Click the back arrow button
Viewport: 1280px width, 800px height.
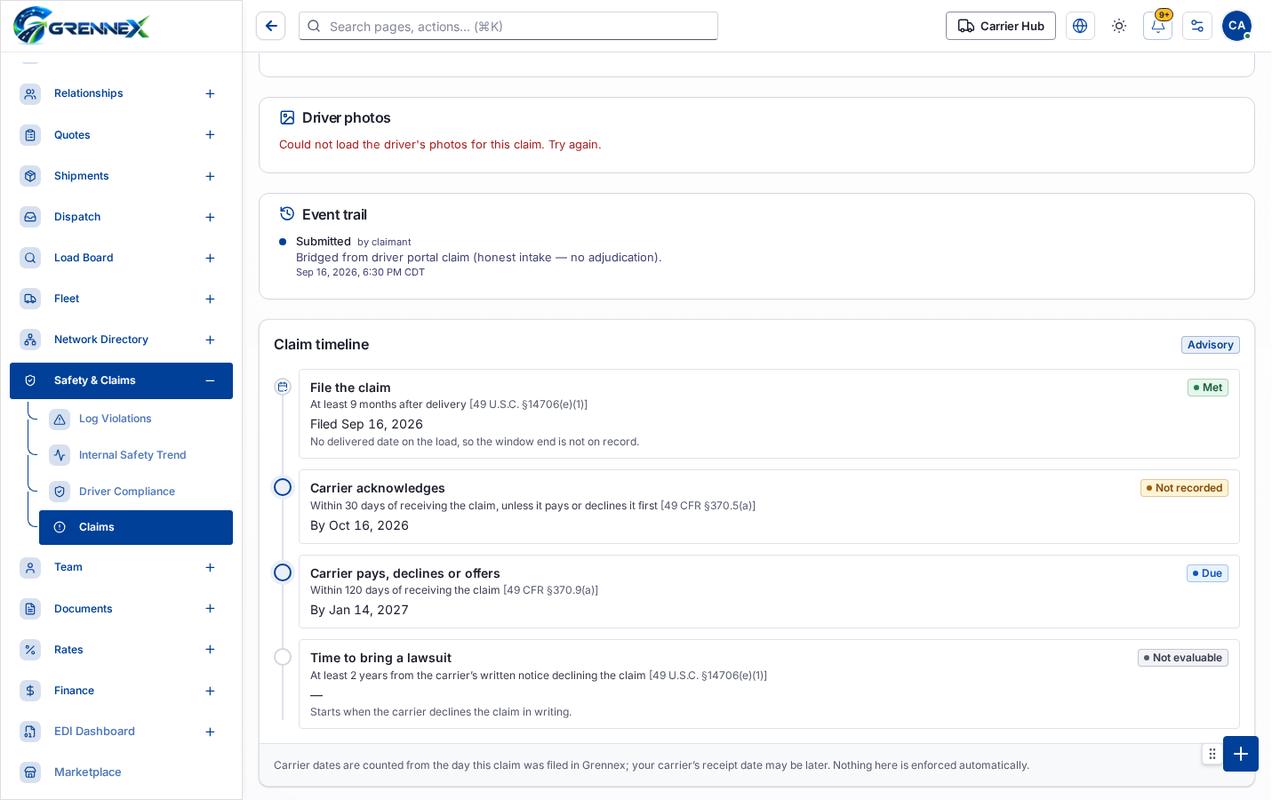271,26
